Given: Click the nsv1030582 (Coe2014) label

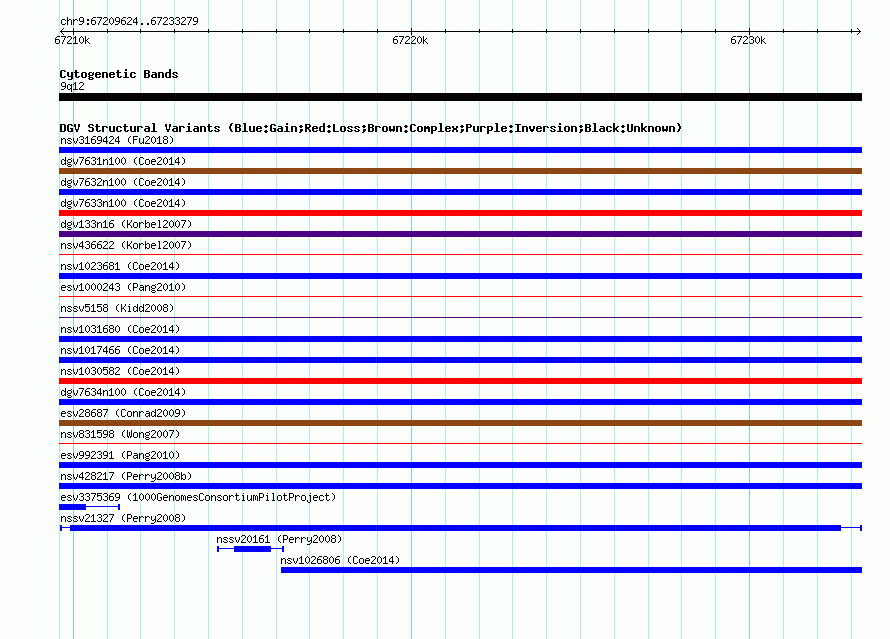Looking at the screenshot, I should [x=120, y=371].
